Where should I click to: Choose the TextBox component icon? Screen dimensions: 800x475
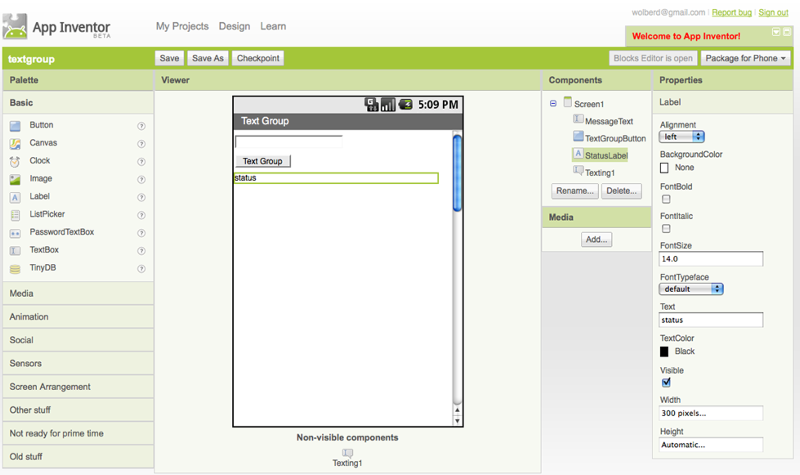tap(15, 251)
